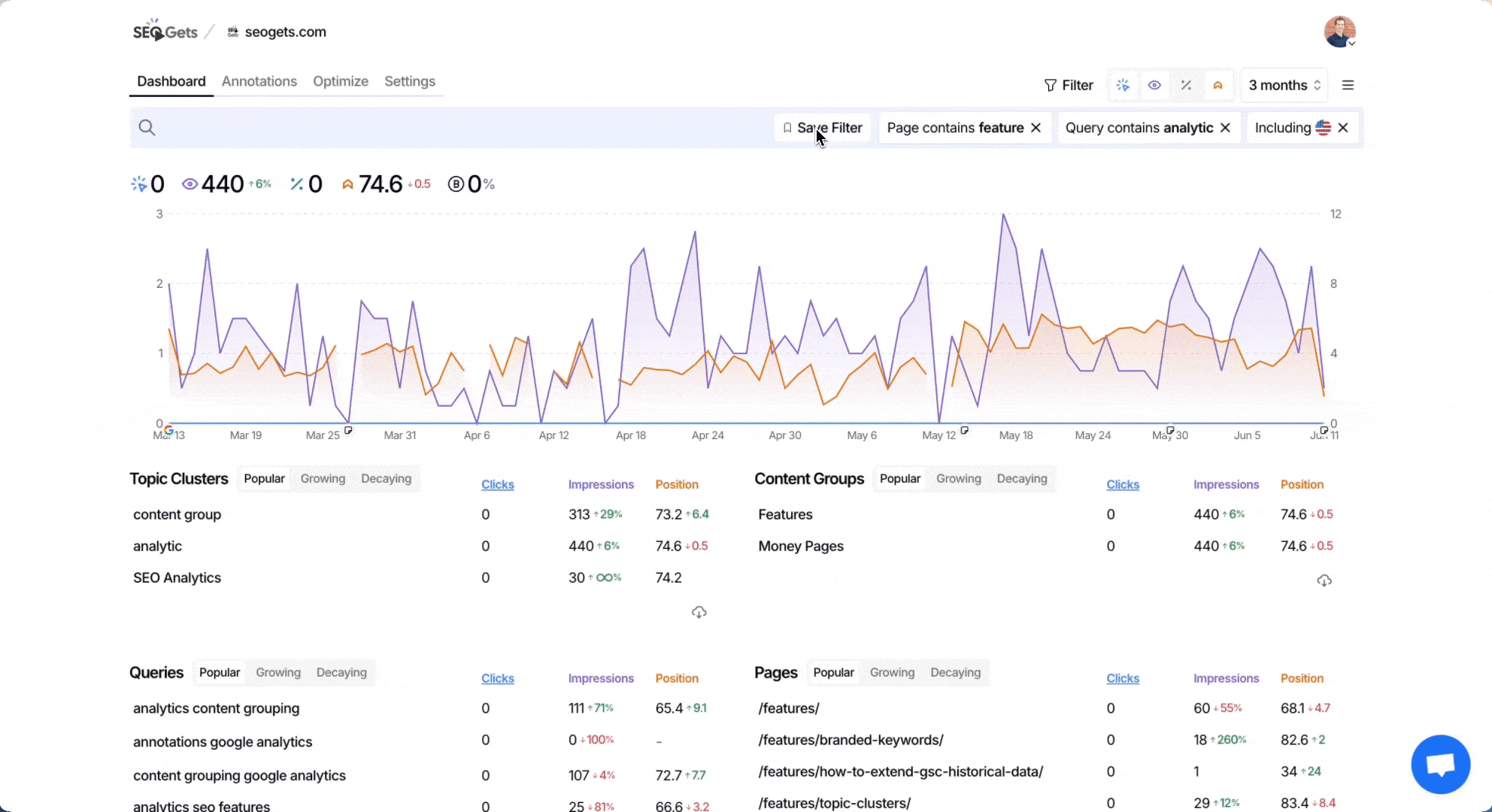This screenshot has width=1492, height=812.
Task: Click the search magnifier icon
Action: pyautogui.click(x=147, y=128)
